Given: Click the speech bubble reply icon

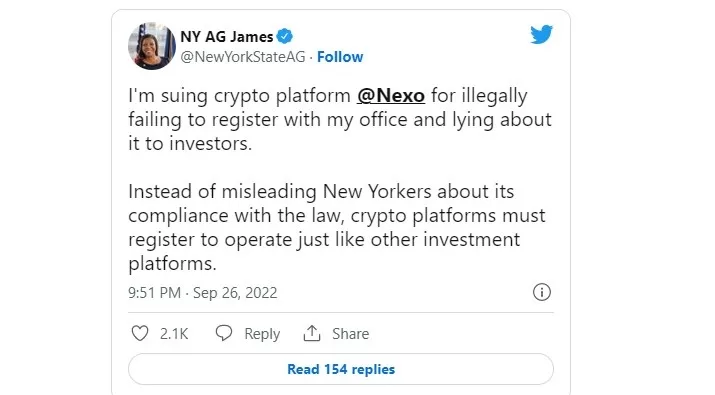Looking at the screenshot, I should 224,333.
